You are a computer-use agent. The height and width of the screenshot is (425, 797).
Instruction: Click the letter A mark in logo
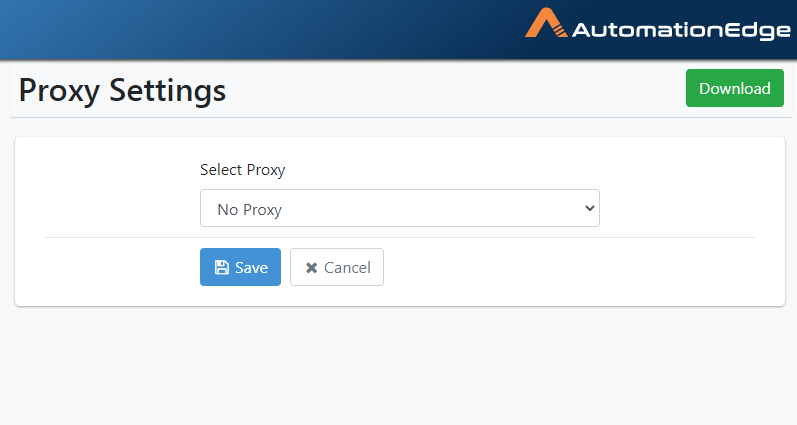point(546,23)
